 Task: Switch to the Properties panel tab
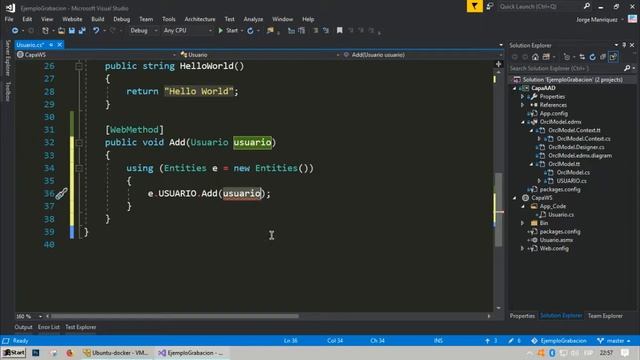522,316
